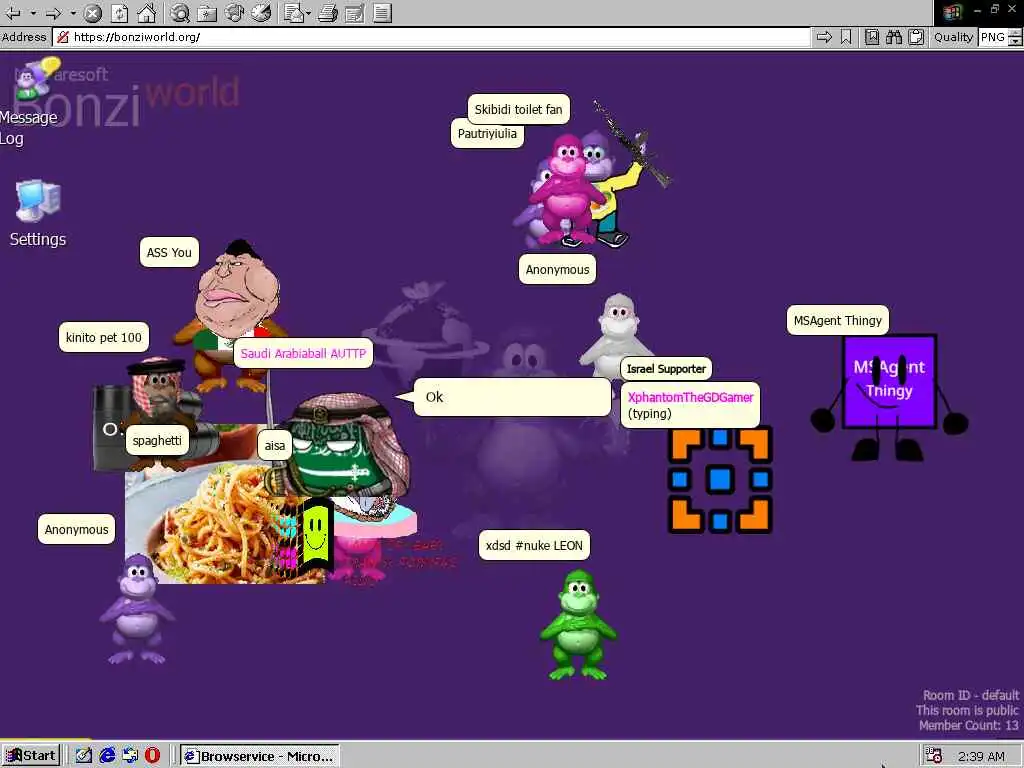Click the Go arrow next to address
This screenshot has height=768, width=1024.
point(824,37)
